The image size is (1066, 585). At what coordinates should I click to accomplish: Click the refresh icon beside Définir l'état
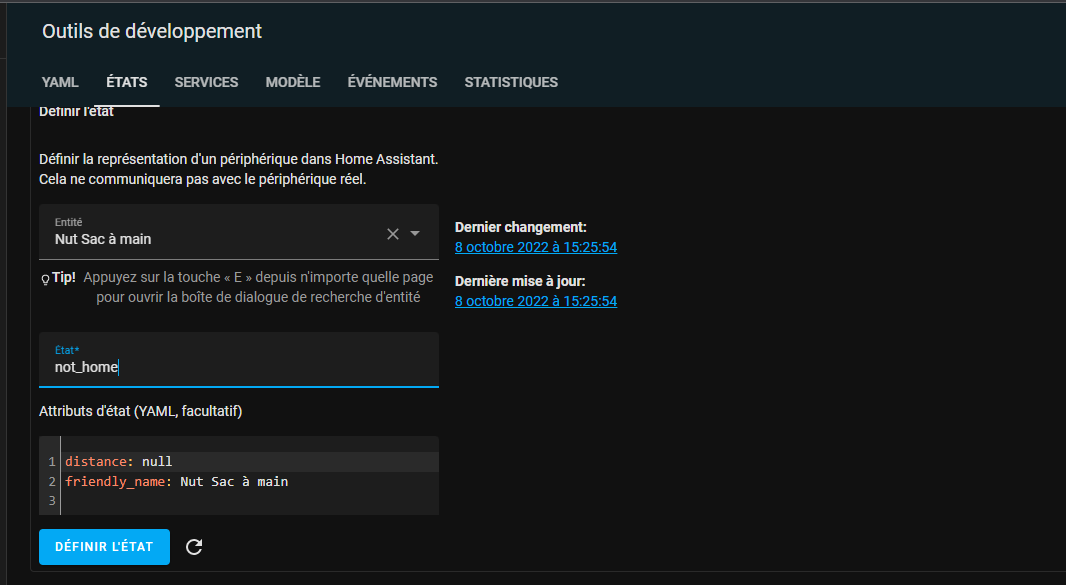[x=195, y=546]
